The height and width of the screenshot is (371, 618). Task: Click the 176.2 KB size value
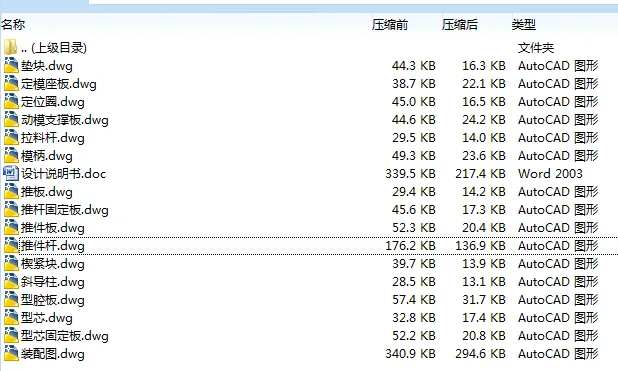(410, 246)
